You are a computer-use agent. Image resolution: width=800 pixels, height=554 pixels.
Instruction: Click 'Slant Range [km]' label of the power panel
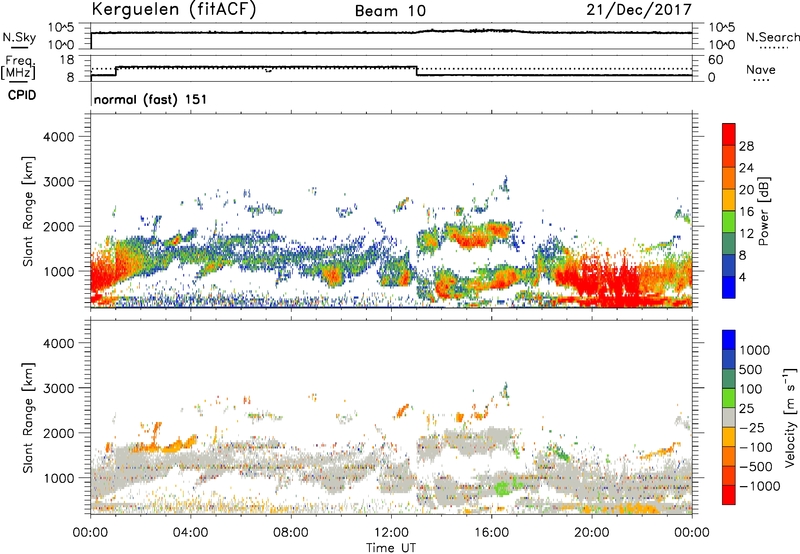coord(28,211)
